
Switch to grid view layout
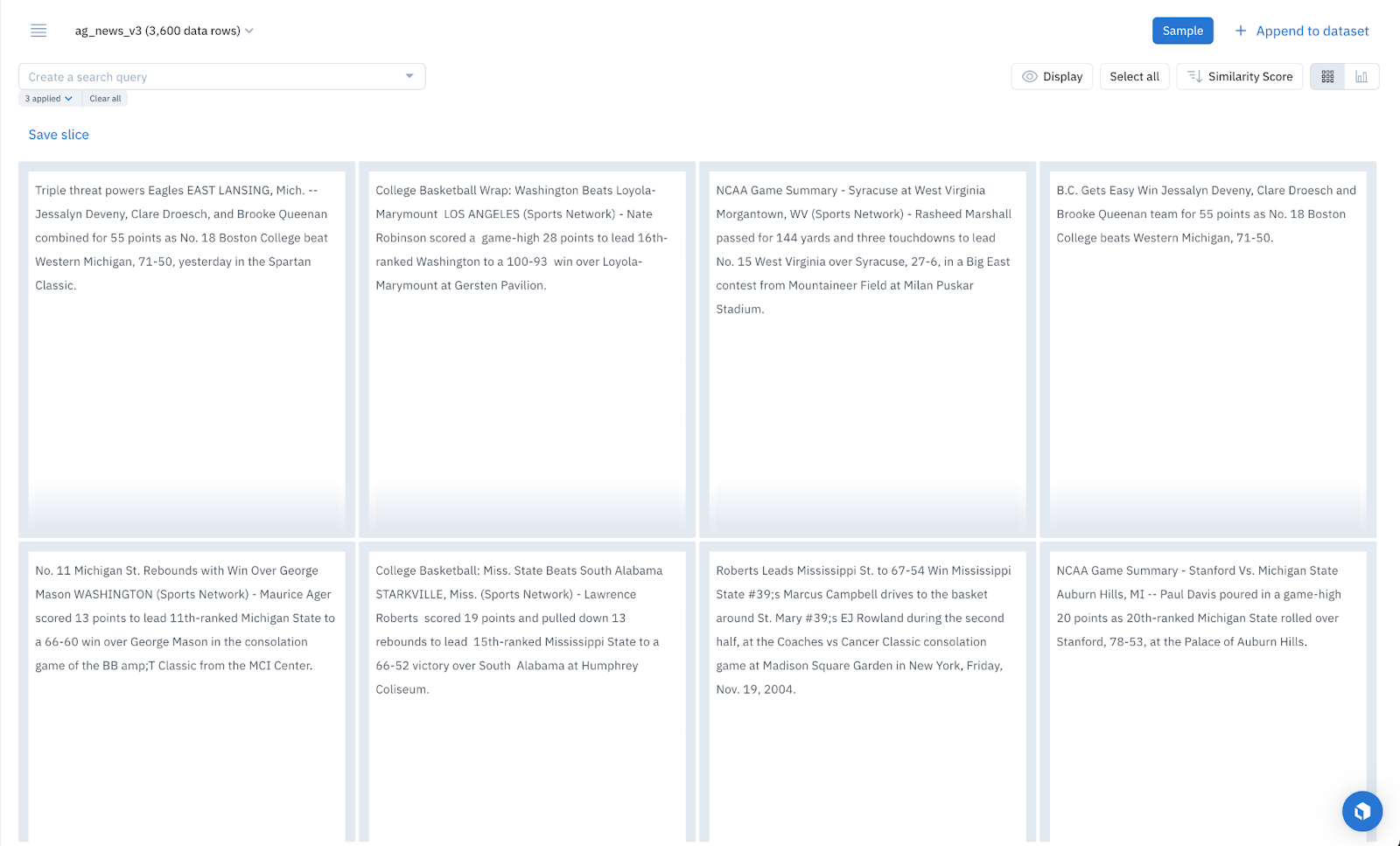1327,77
